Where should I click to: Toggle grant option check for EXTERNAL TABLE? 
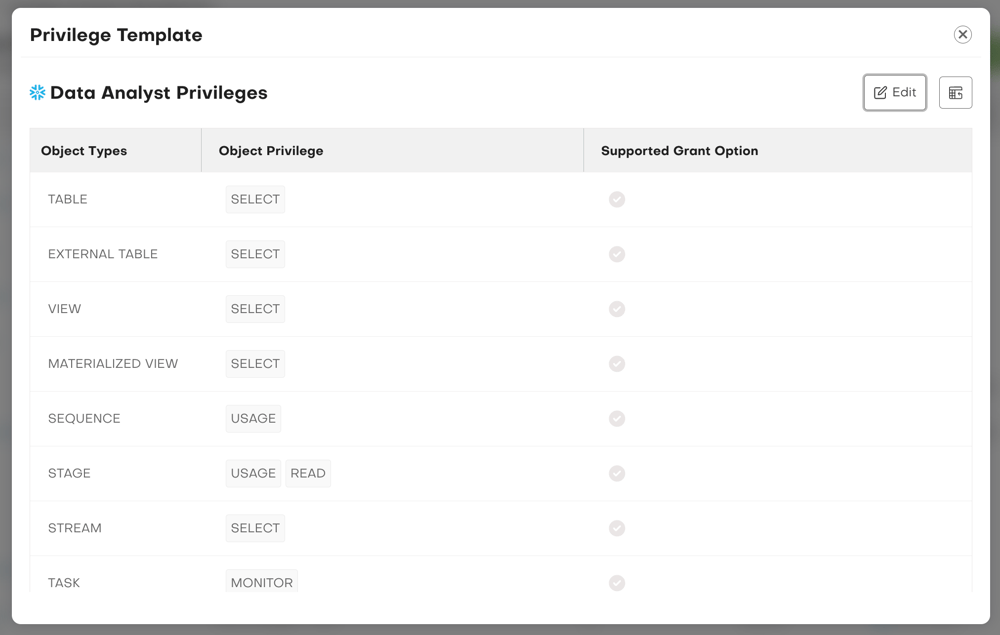(x=617, y=254)
